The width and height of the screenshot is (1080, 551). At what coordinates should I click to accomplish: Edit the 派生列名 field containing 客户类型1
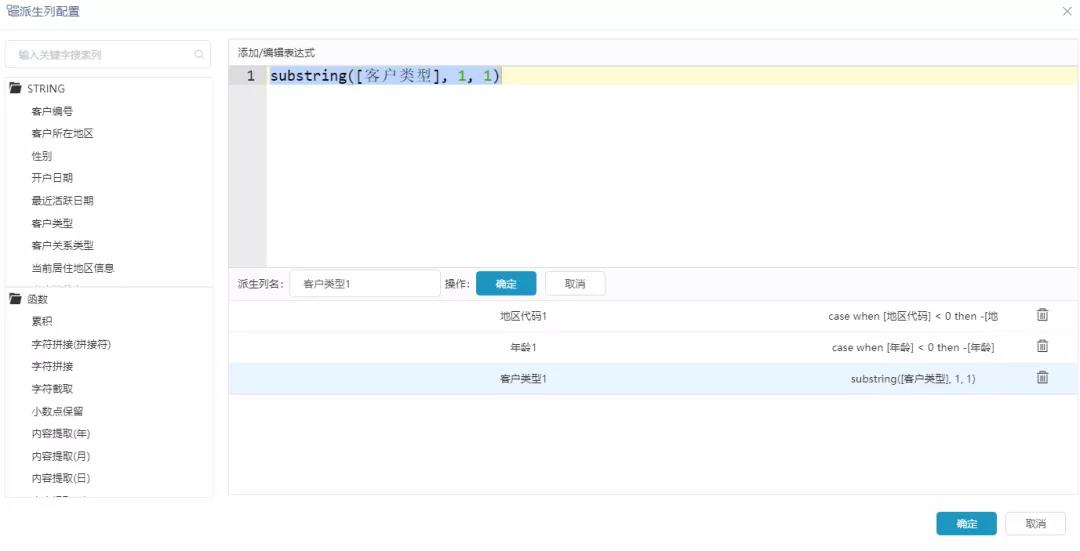pos(364,283)
